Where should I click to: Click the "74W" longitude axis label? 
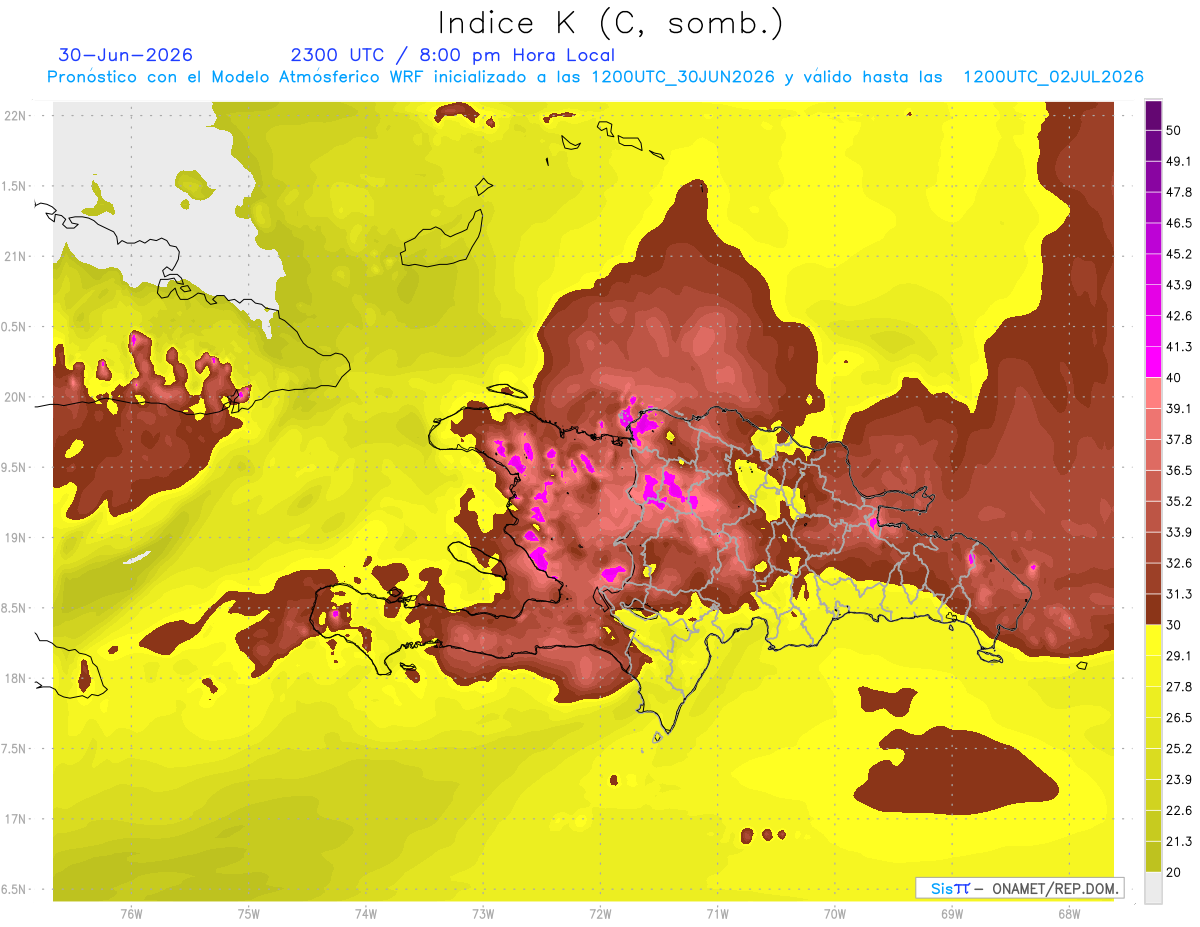366,914
